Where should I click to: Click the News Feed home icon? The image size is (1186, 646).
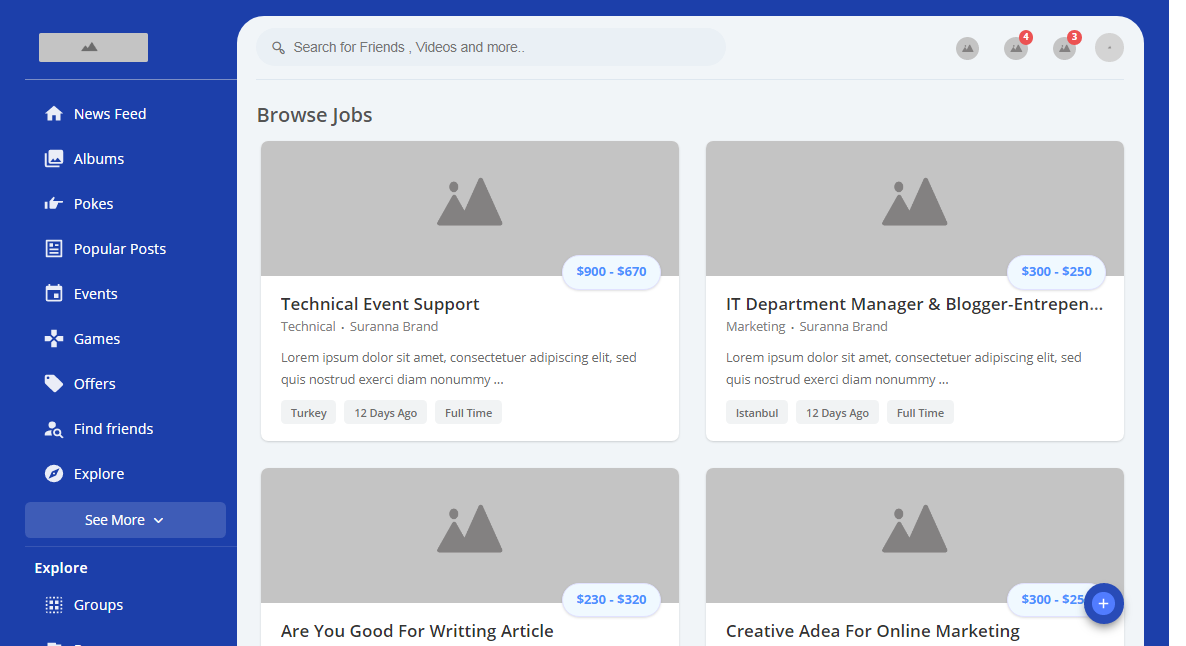click(x=54, y=114)
